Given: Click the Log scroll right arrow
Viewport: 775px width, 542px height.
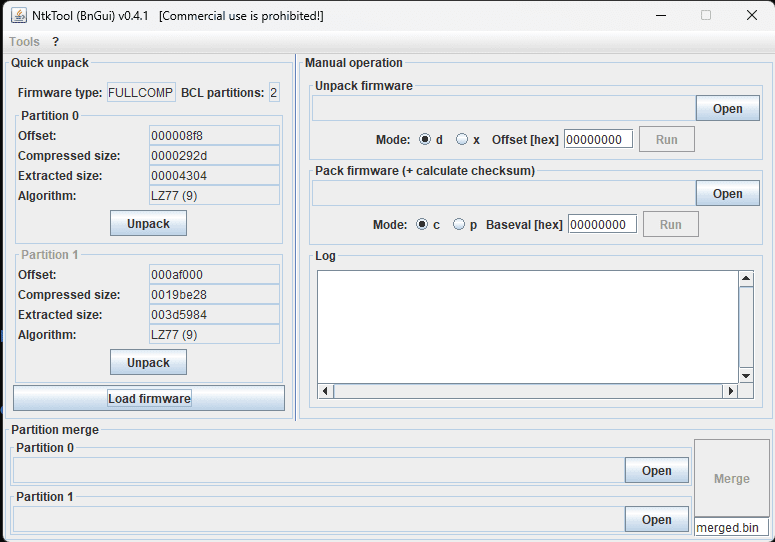Looking at the screenshot, I should point(730,391).
